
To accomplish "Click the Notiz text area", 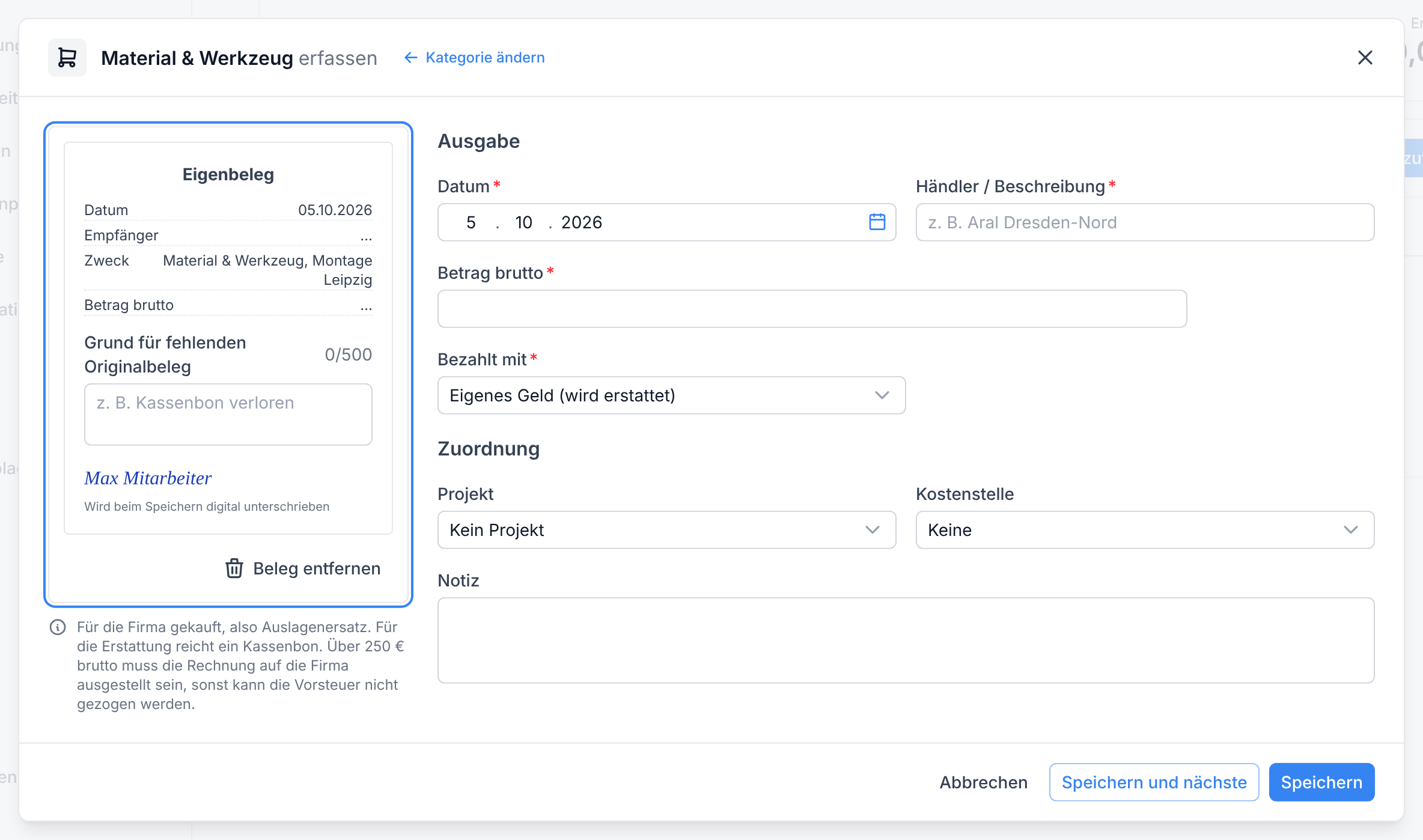I will coord(906,641).
